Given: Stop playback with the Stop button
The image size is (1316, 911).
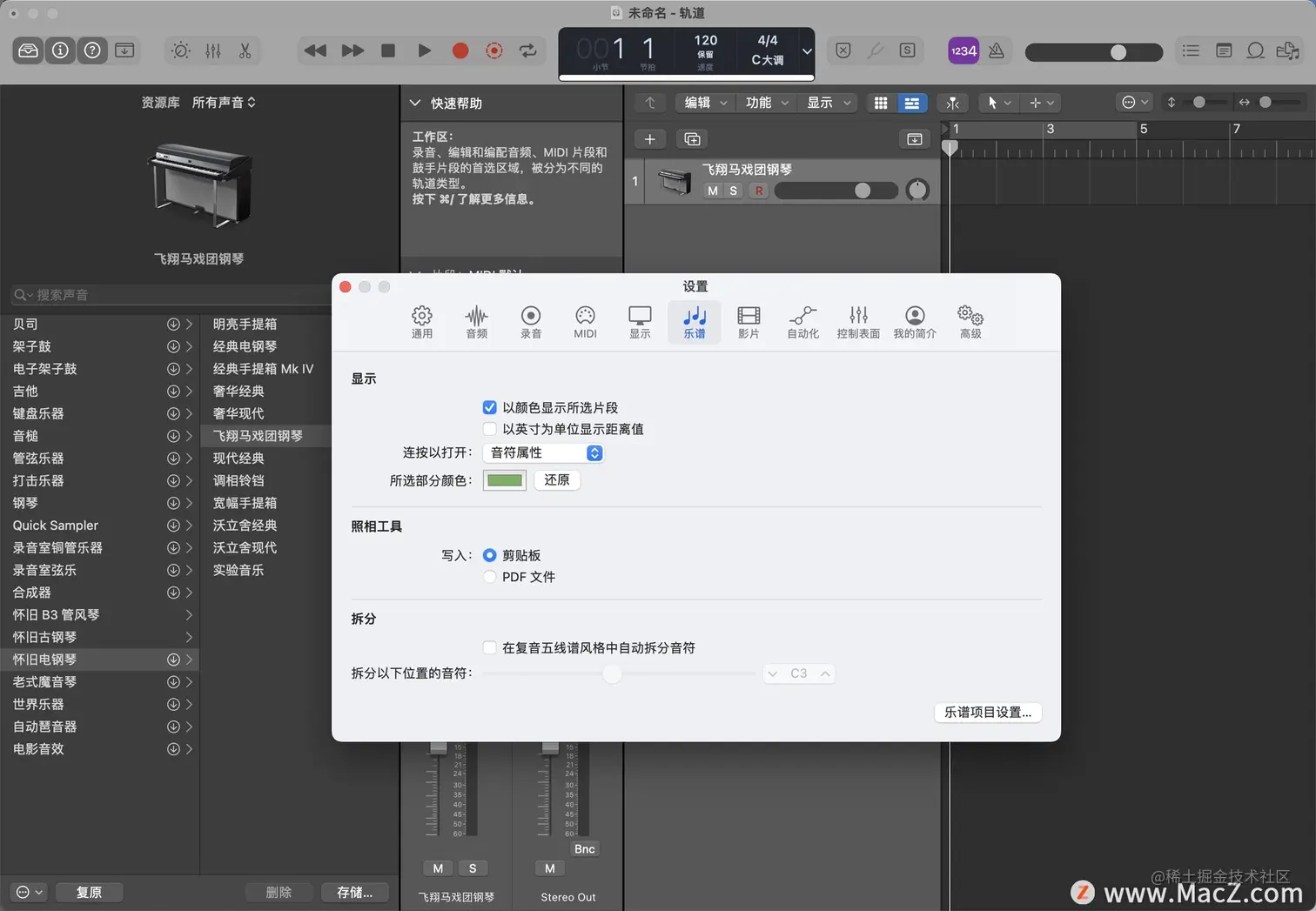Looking at the screenshot, I should pos(388,50).
